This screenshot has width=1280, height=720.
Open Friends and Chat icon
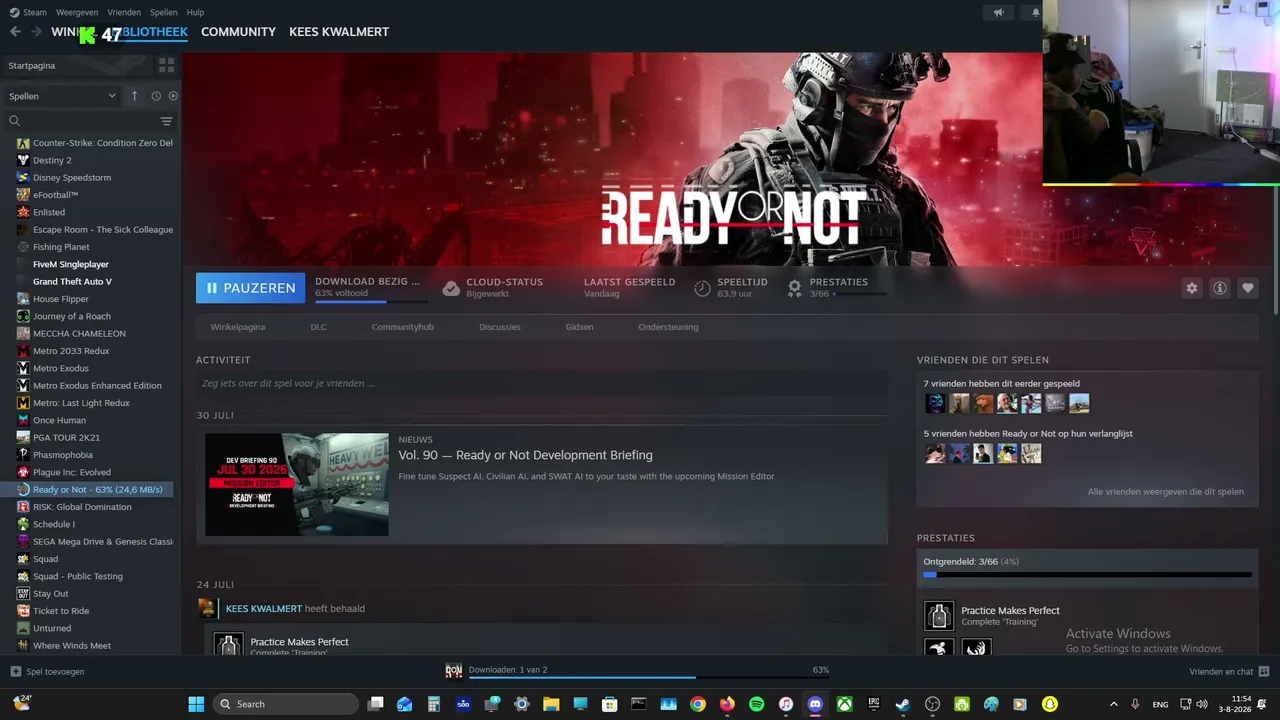tap(1264, 672)
